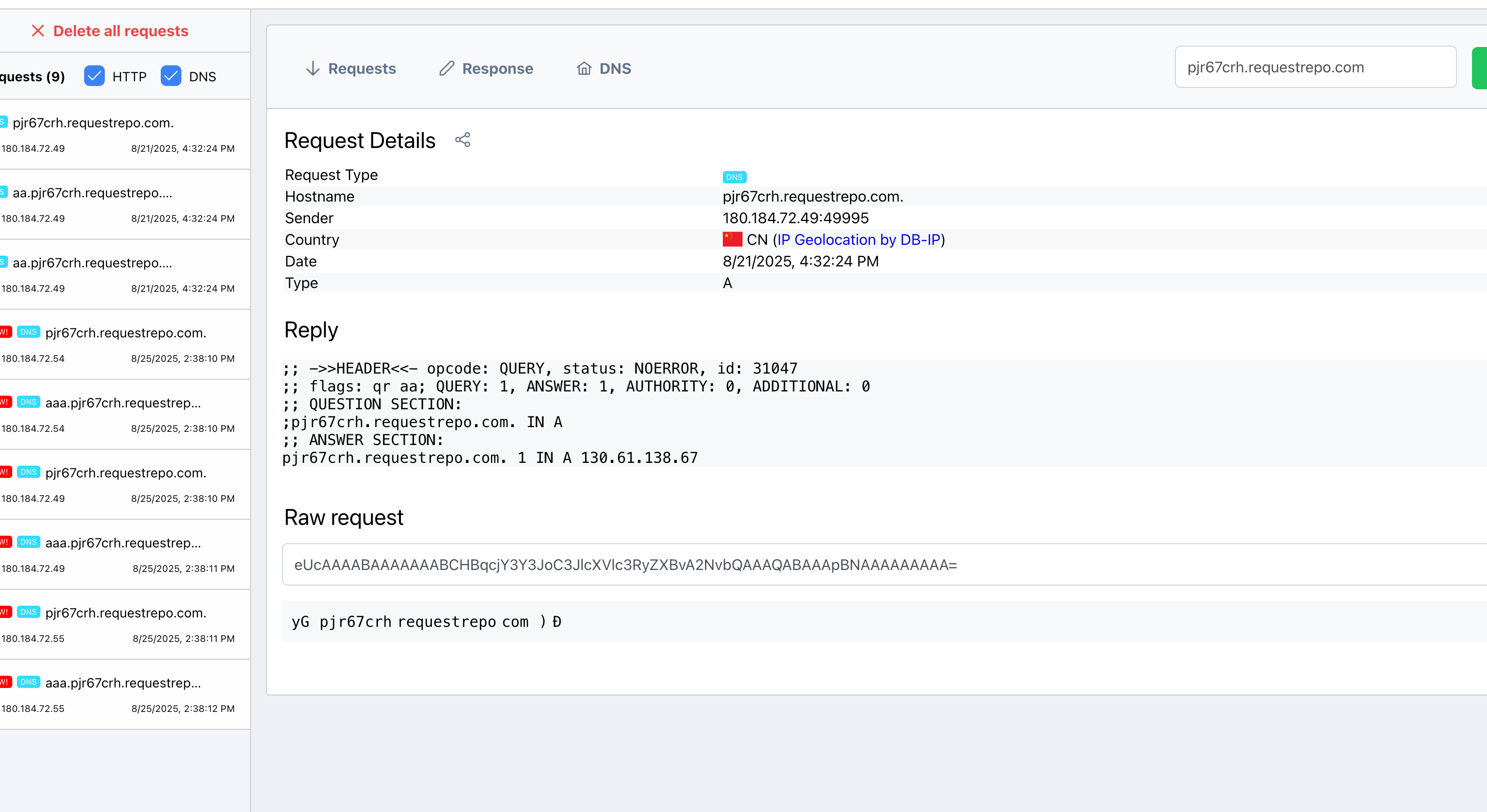Image resolution: width=1487 pixels, height=812 pixels.
Task: Click Delete all requests
Action: (x=120, y=31)
